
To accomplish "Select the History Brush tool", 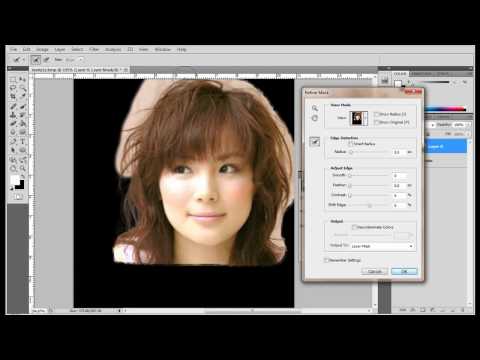I will click(22, 115).
